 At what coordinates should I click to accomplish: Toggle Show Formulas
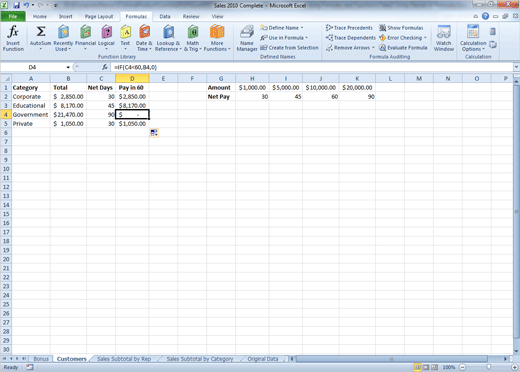(401, 28)
